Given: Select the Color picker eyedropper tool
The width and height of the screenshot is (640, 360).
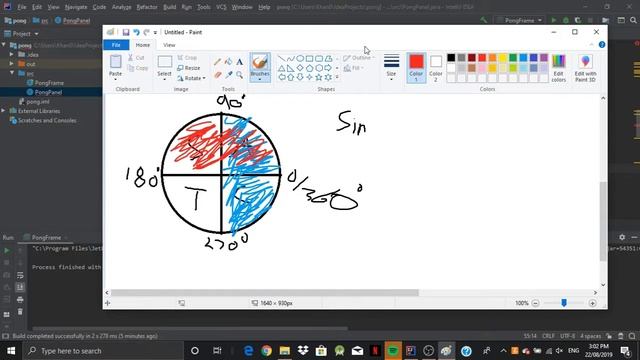Looking at the screenshot, I should point(229,75).
